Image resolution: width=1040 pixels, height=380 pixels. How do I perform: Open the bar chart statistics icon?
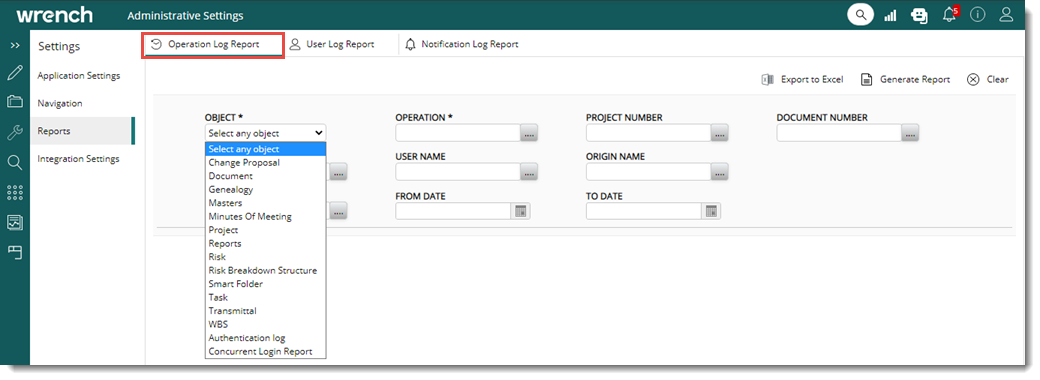coord(890,15)
